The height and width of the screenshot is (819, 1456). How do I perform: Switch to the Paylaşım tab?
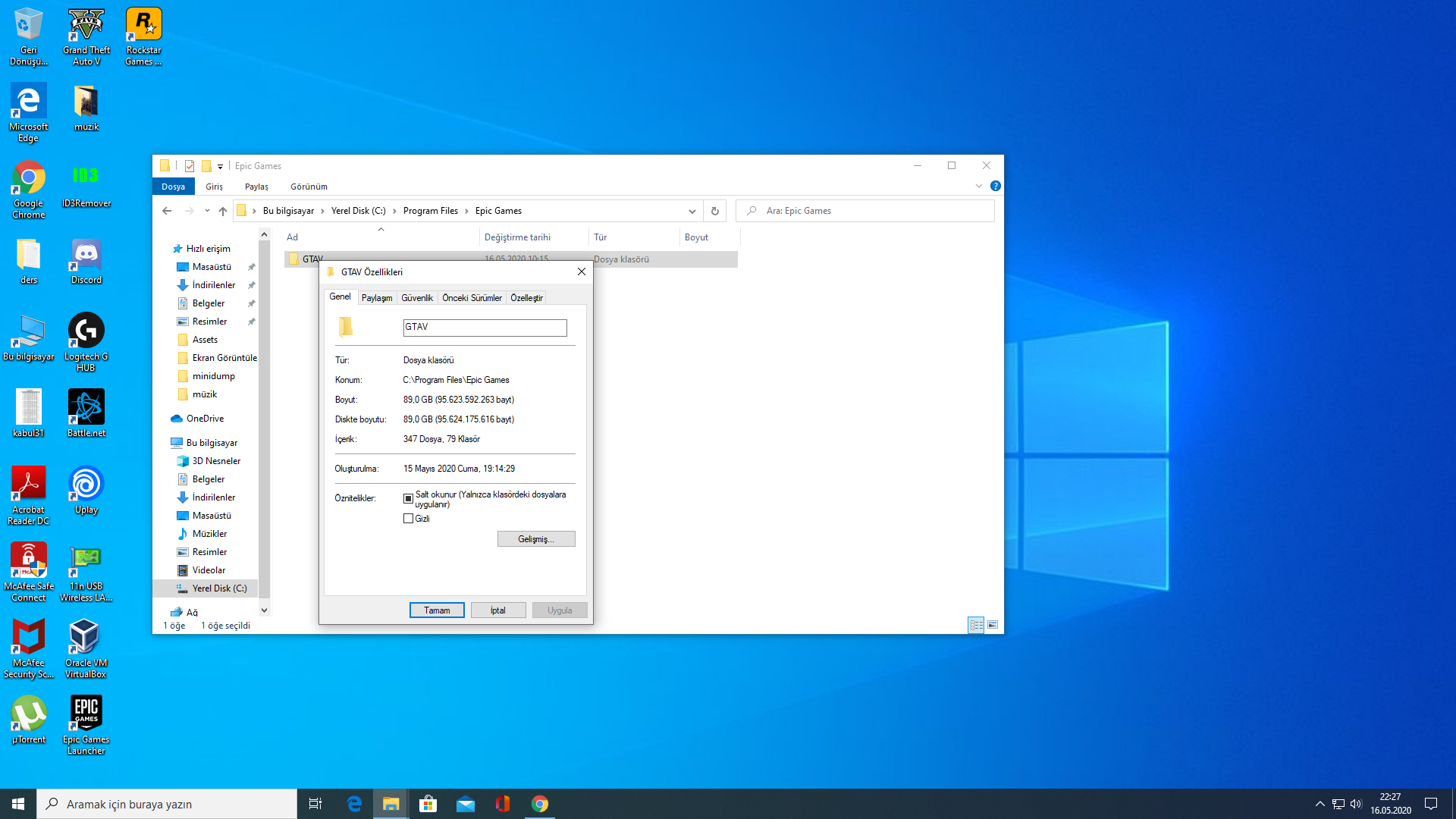[376, 298]
